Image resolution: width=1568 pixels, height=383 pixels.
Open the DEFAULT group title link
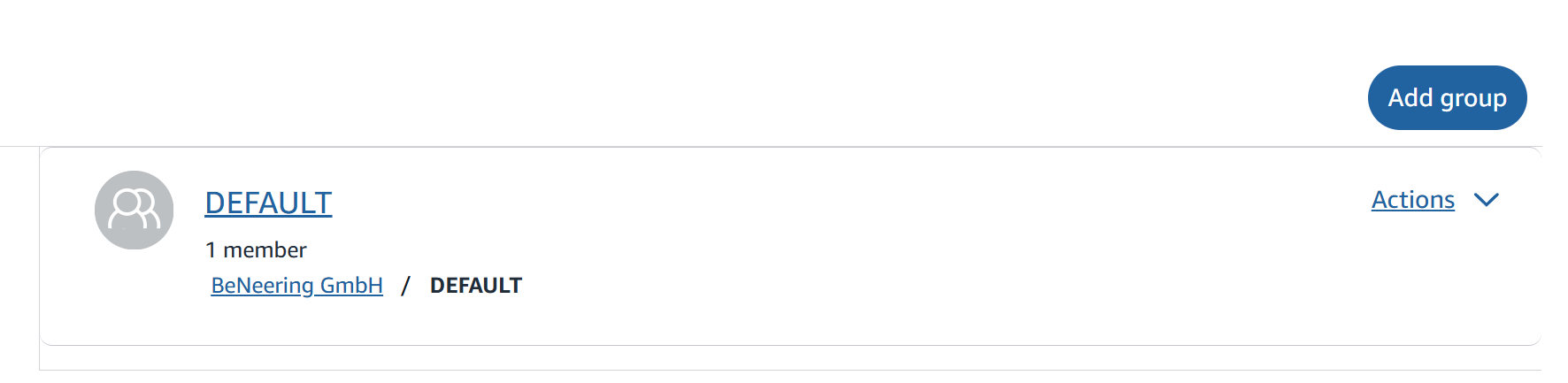pyautogui.click(x=268, y=203)
